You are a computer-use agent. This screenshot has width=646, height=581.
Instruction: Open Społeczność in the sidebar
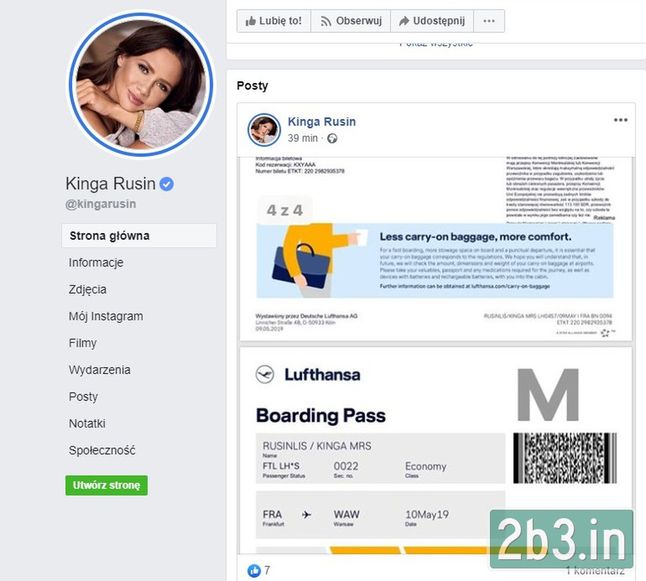click(x=102, y=450)
